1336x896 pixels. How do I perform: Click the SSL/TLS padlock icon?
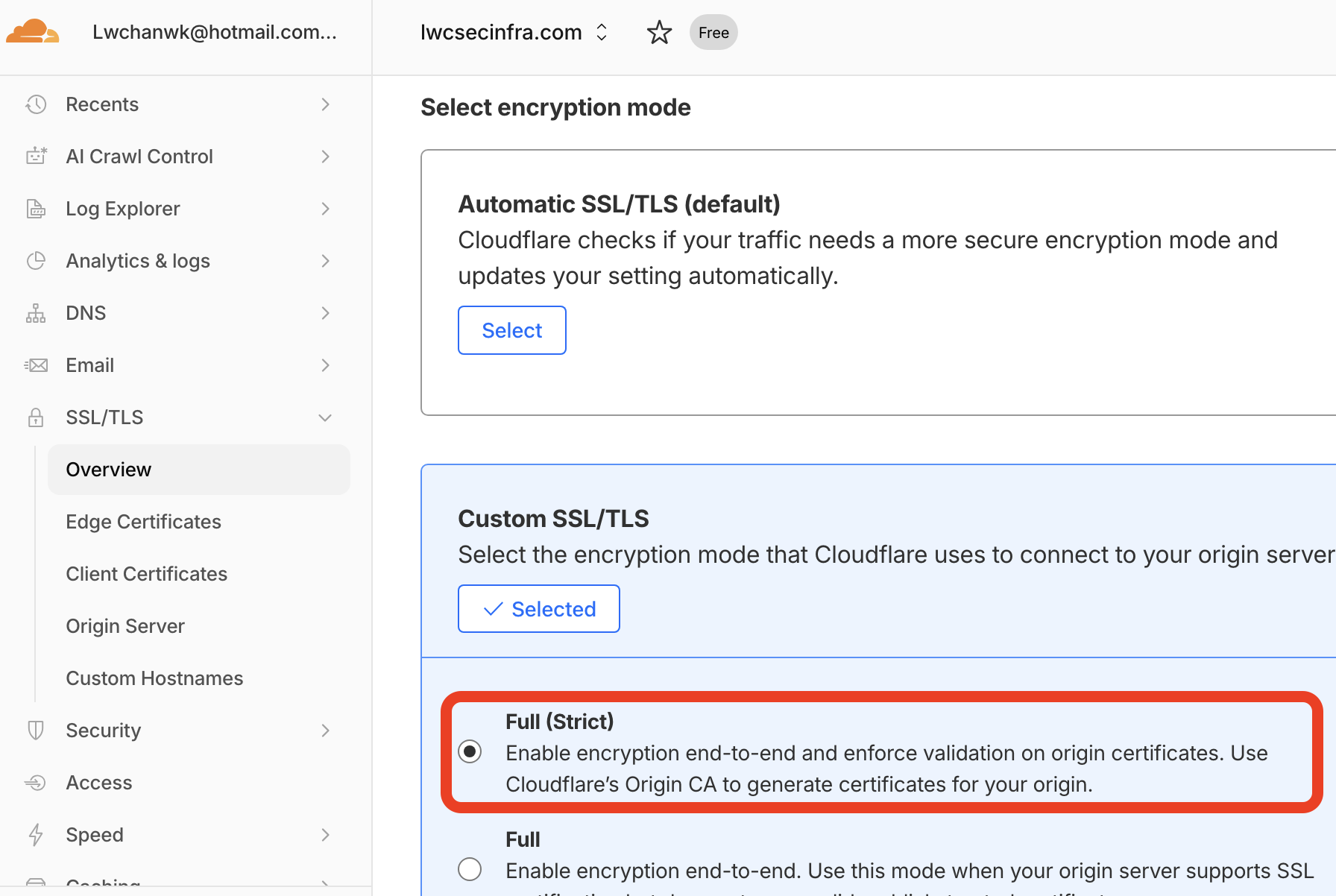pos(36,417)
